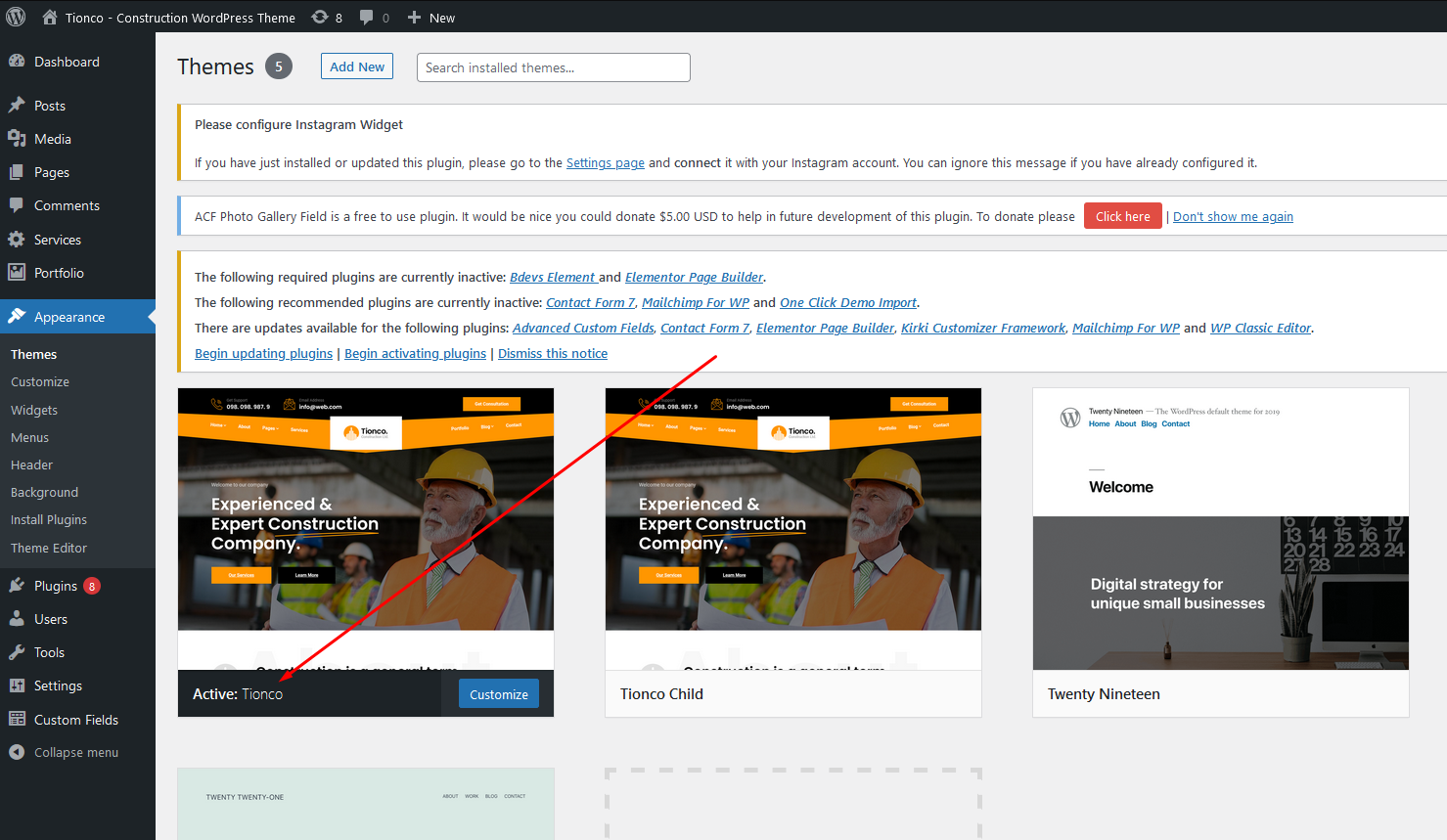Click the Dashboard gauge icon
The image size is (1447, 840).
tap(17, 61)
